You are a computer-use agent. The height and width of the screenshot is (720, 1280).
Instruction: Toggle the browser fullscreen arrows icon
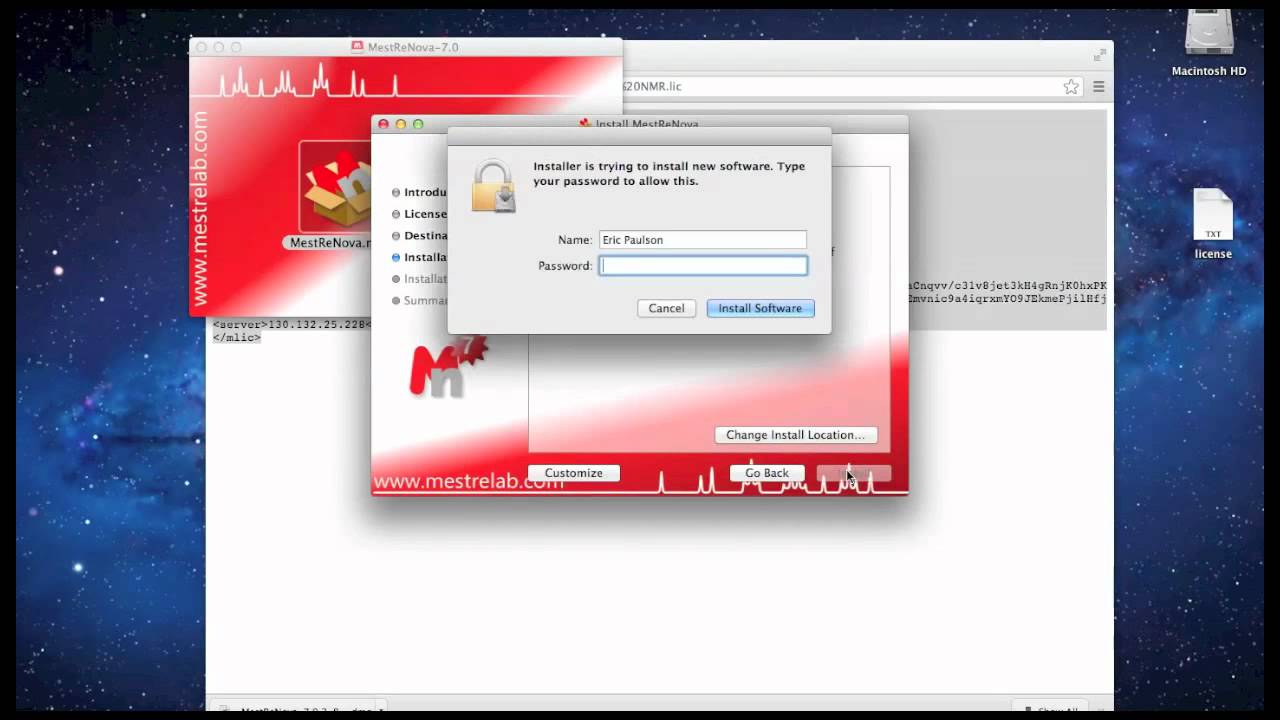click(1100, 55)
